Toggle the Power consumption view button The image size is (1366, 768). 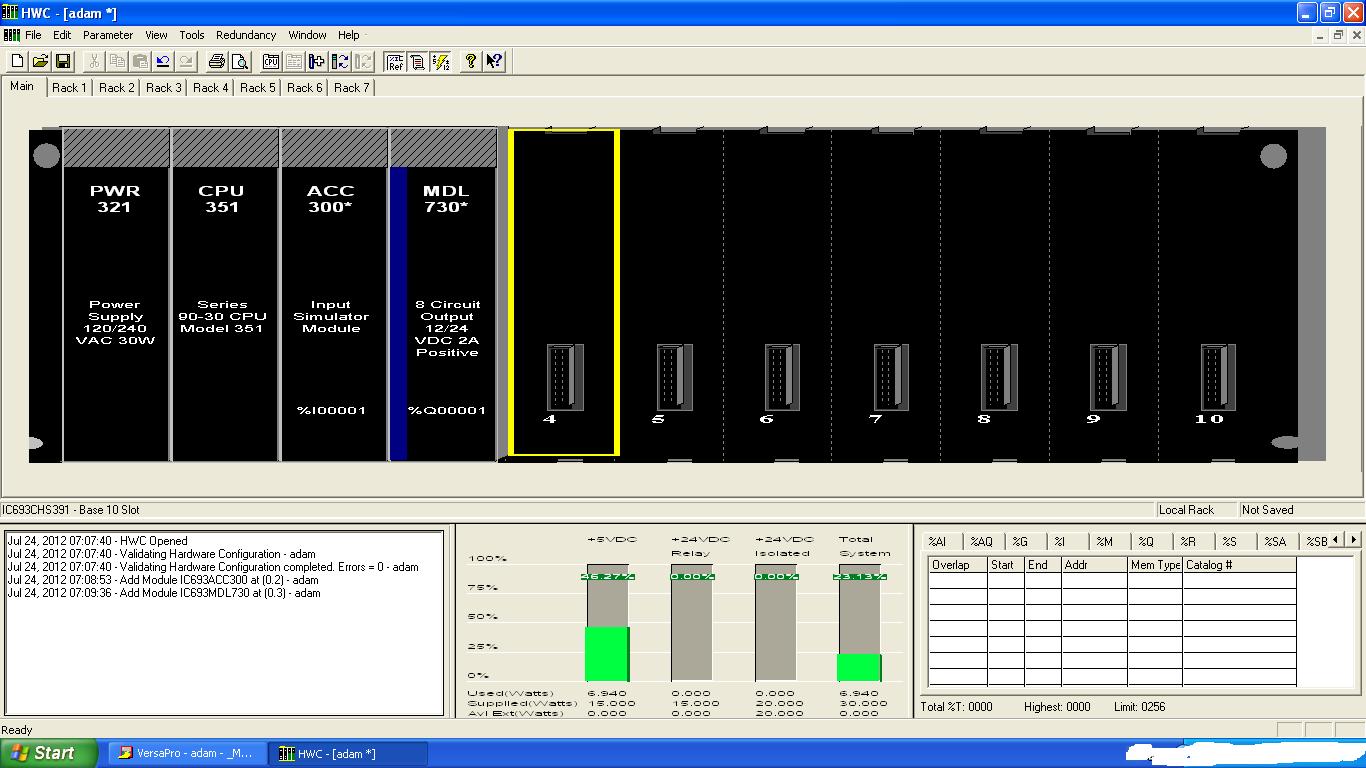pyautogui.click(x=440, y=62)
